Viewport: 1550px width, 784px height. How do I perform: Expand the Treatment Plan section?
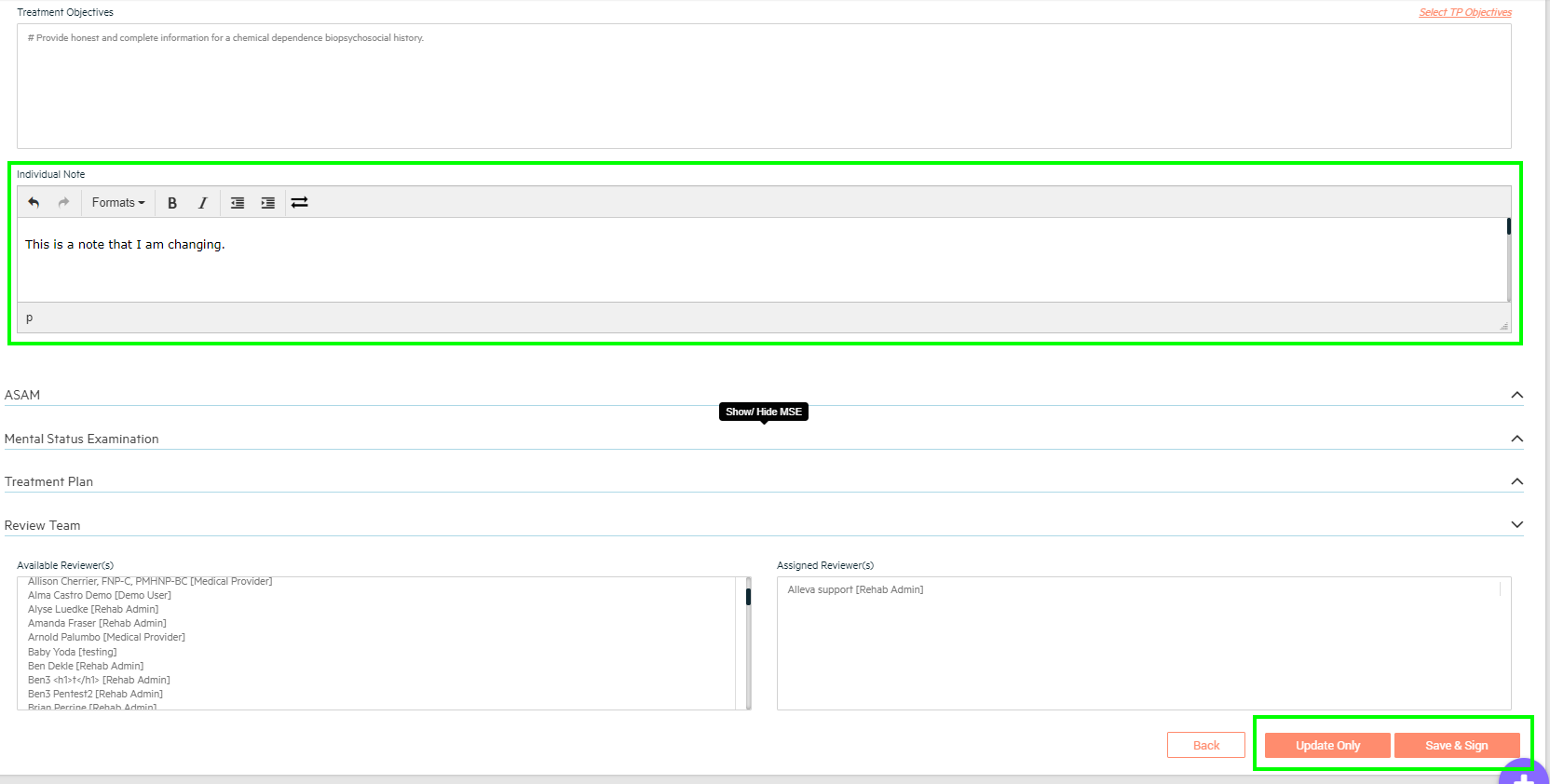1516,481
